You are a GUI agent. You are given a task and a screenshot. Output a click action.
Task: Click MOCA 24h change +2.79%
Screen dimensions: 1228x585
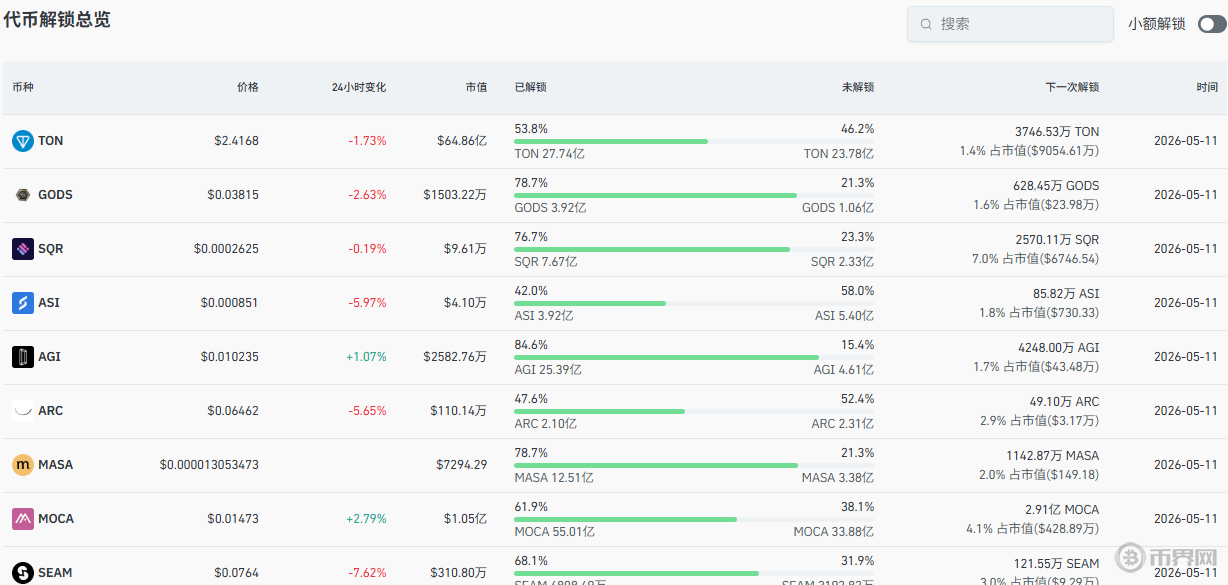pos(366,519)
